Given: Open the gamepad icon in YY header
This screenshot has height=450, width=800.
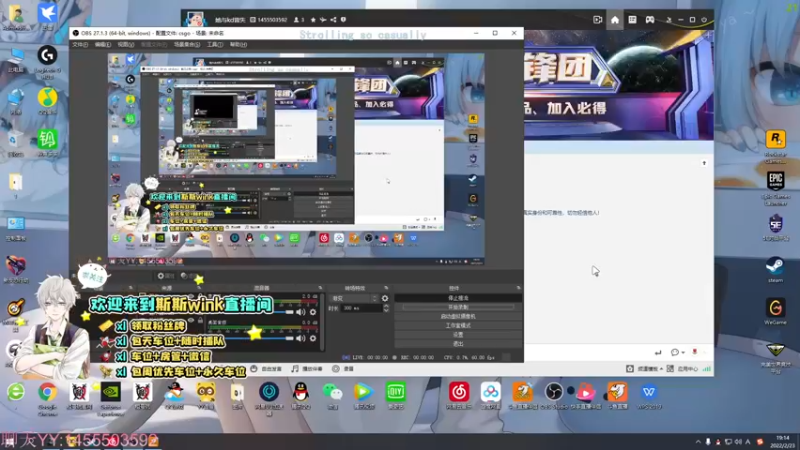Looking at the screenshot, I should click(x=649, y=20).
